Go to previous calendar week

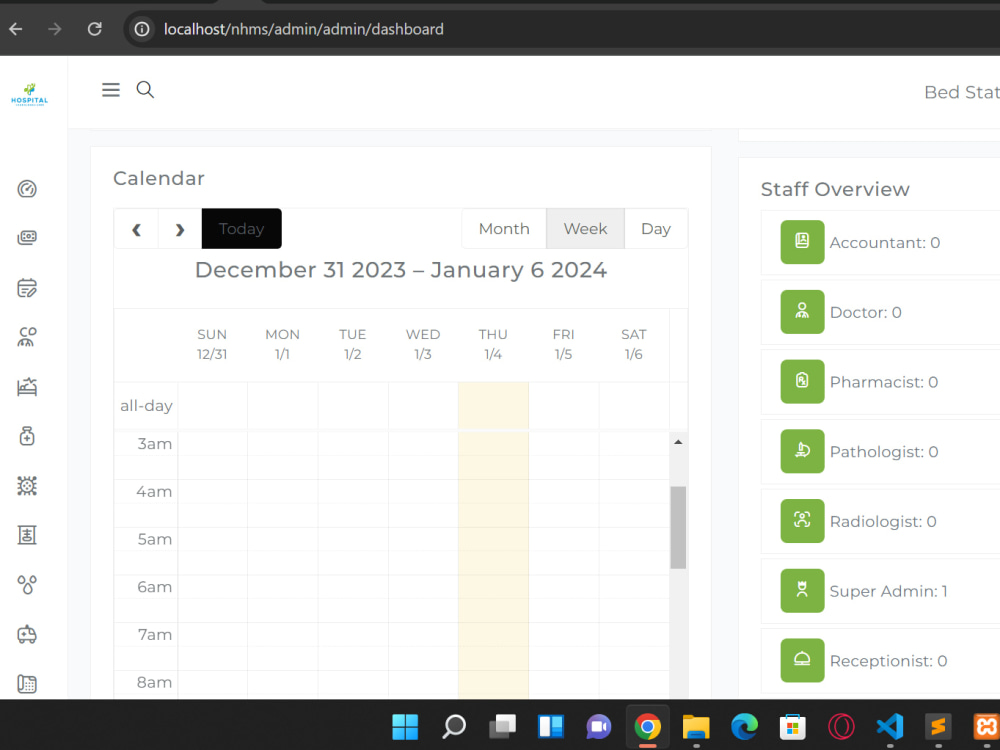point(136,229)
